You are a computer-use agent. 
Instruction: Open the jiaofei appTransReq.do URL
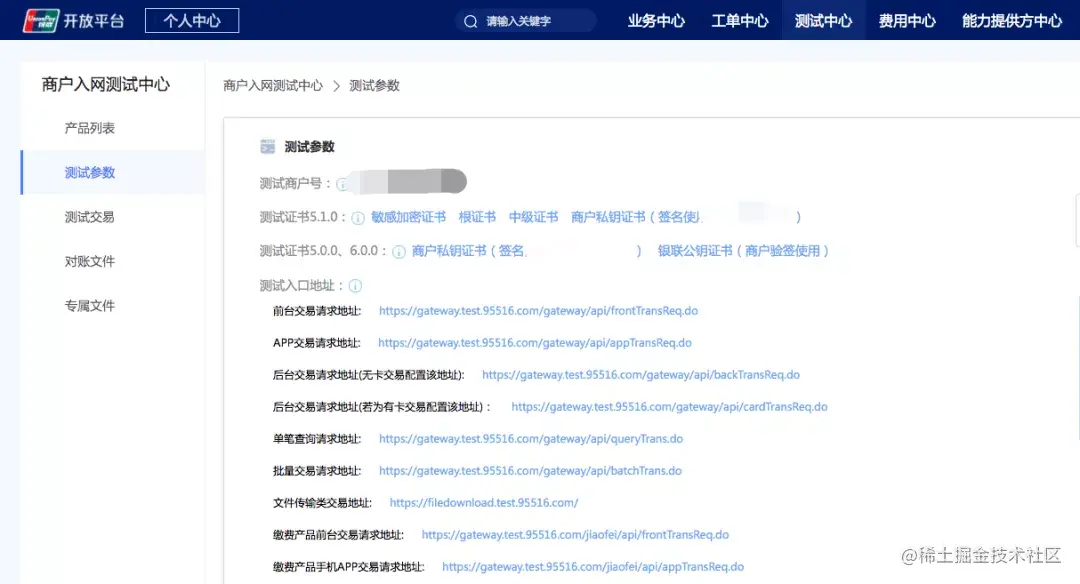(x=593, y=567)
